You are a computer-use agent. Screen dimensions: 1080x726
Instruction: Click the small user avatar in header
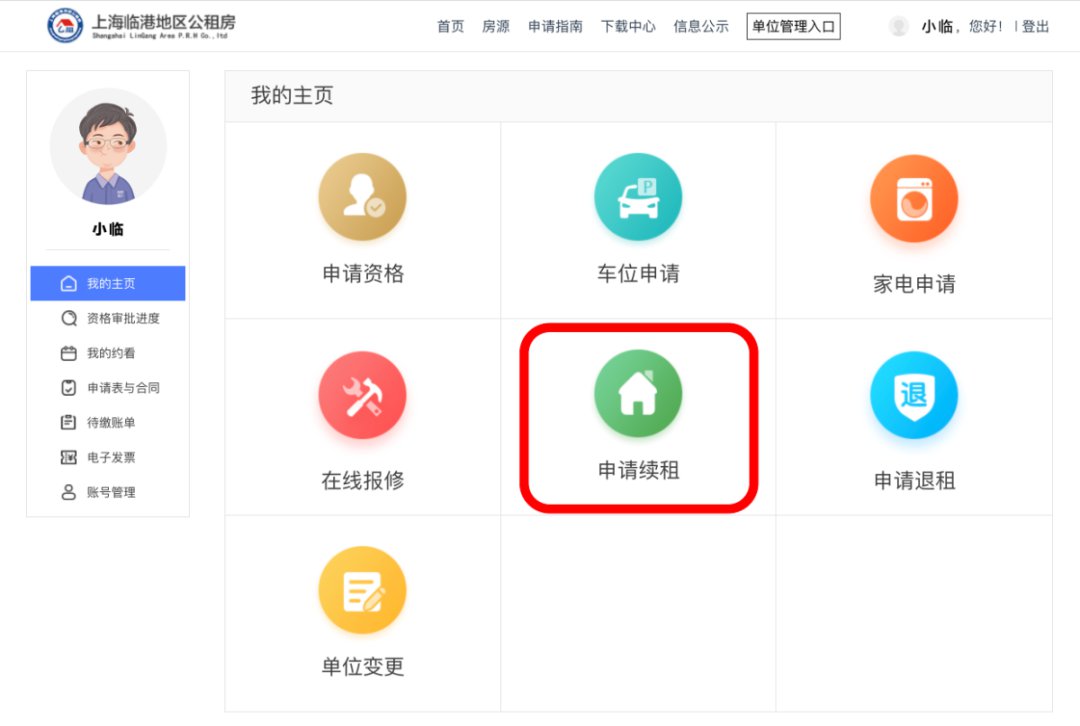[x=898, y=26]
